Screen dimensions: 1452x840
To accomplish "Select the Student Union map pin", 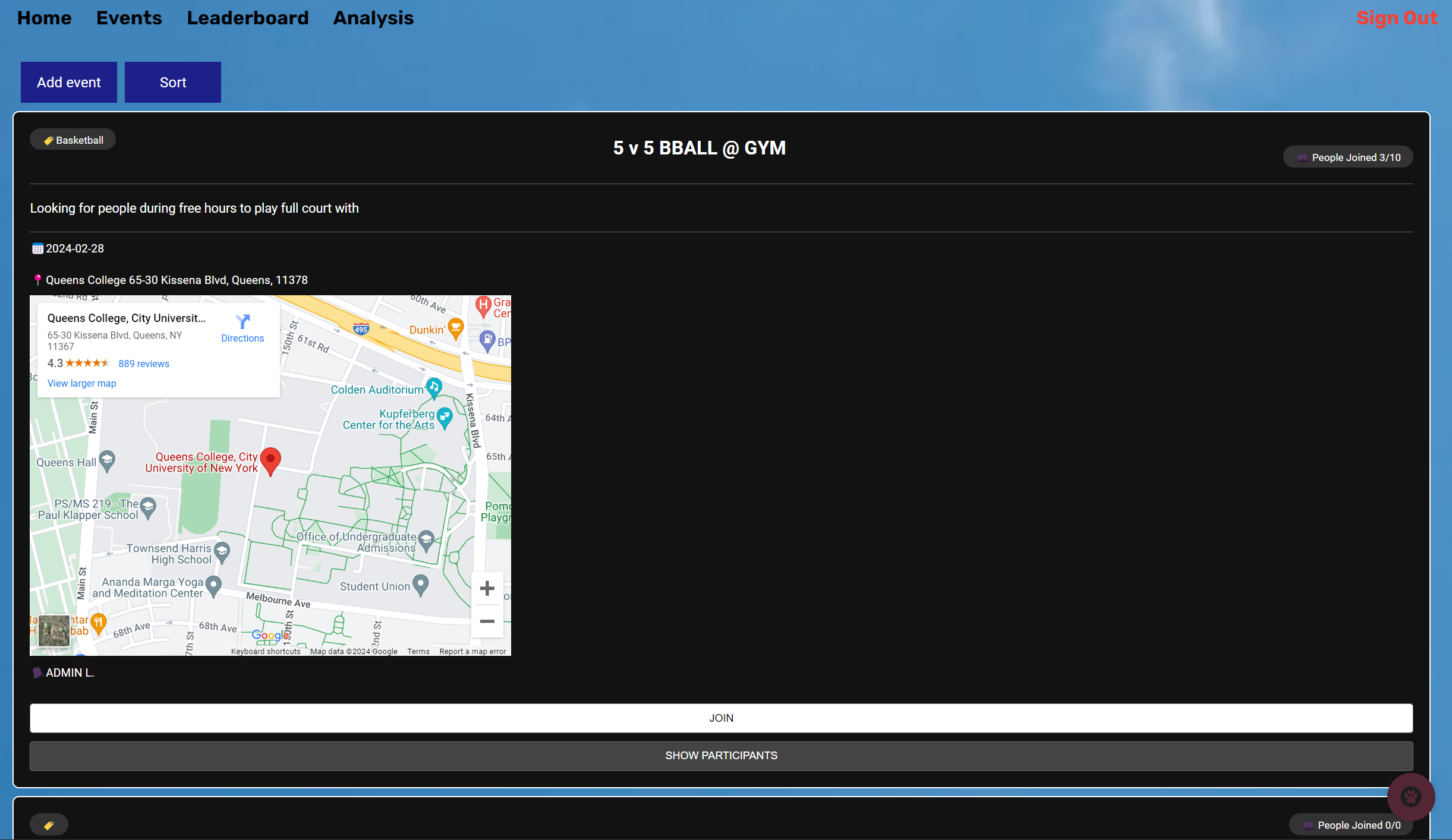I will [420, 585].
